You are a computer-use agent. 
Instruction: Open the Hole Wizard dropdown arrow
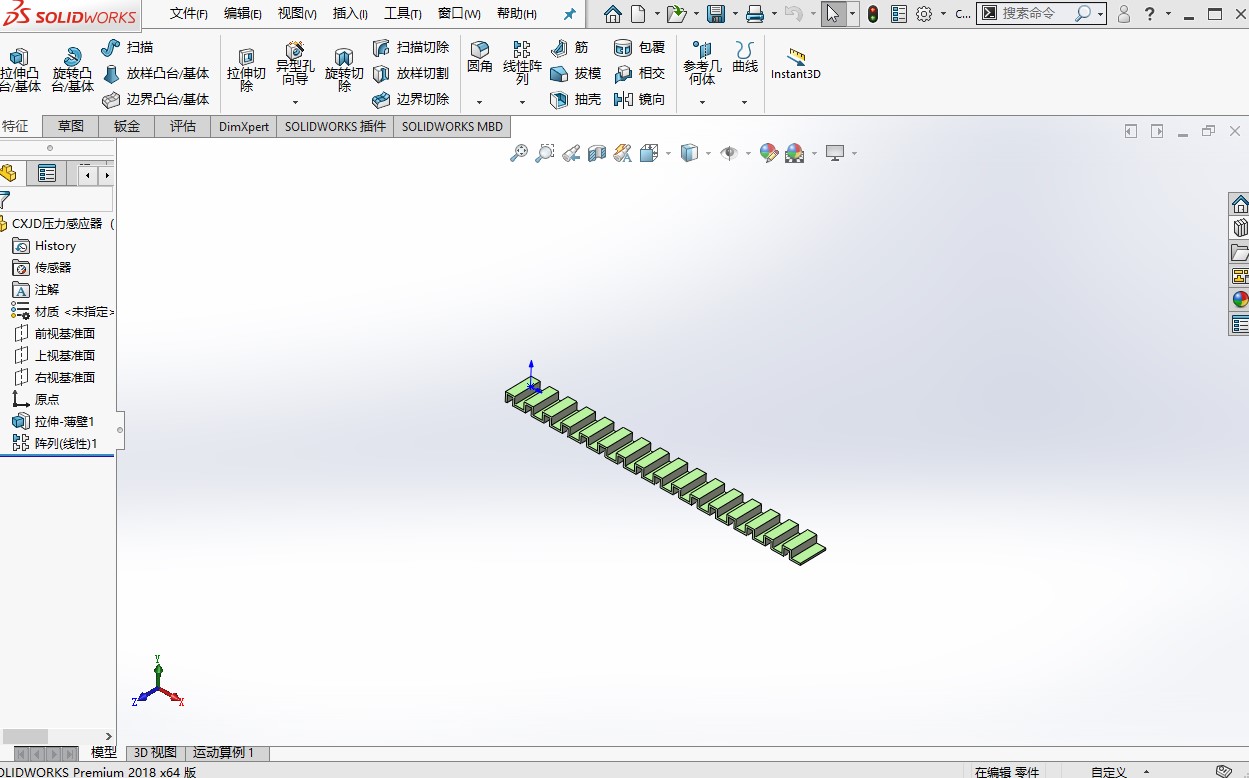pos(295,102)
